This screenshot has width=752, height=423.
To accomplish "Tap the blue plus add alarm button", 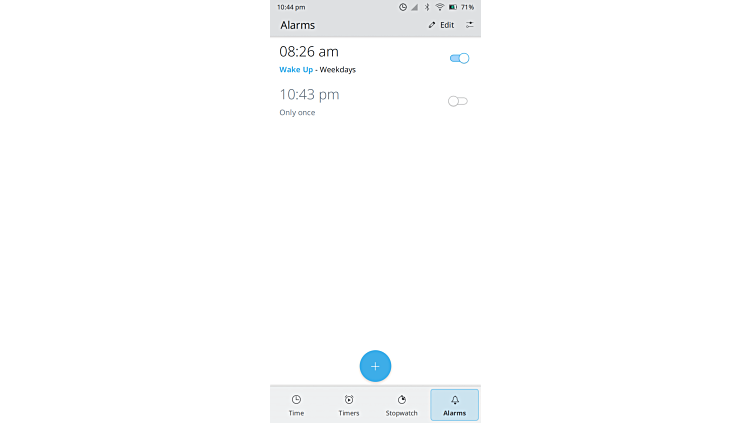I will point(375,366).
